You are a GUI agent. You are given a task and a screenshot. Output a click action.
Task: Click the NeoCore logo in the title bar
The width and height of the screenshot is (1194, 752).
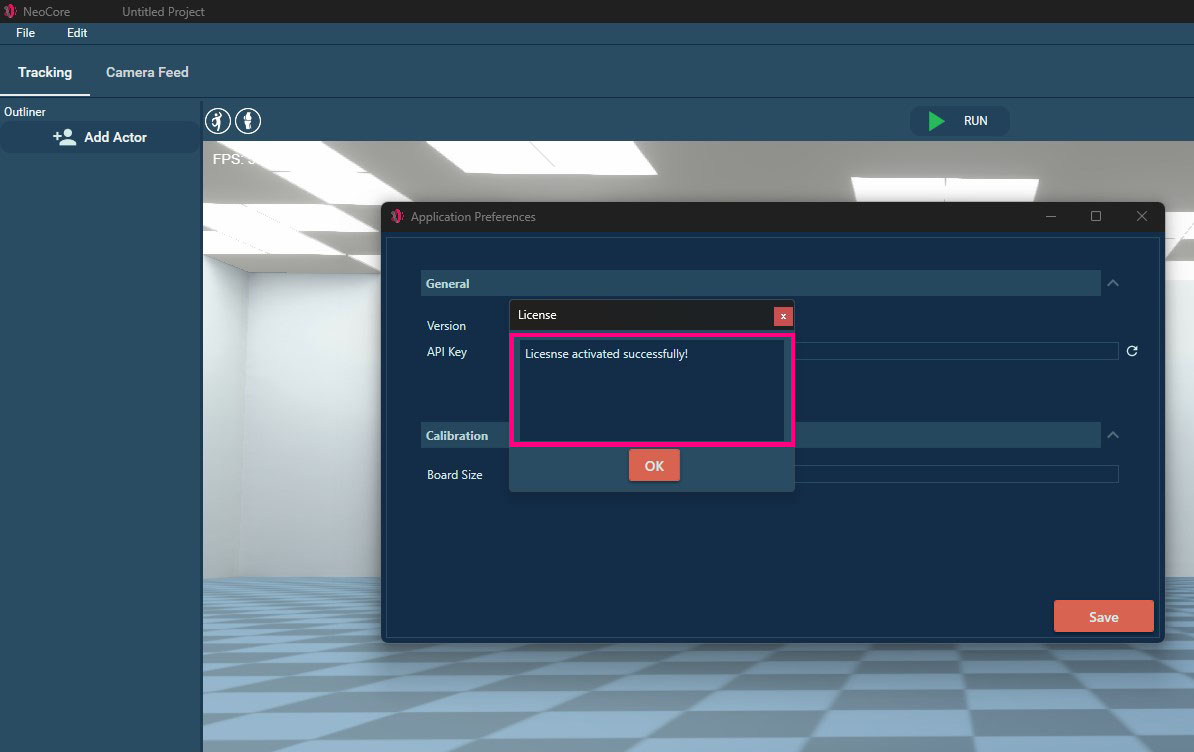click(x=10, y=11)
